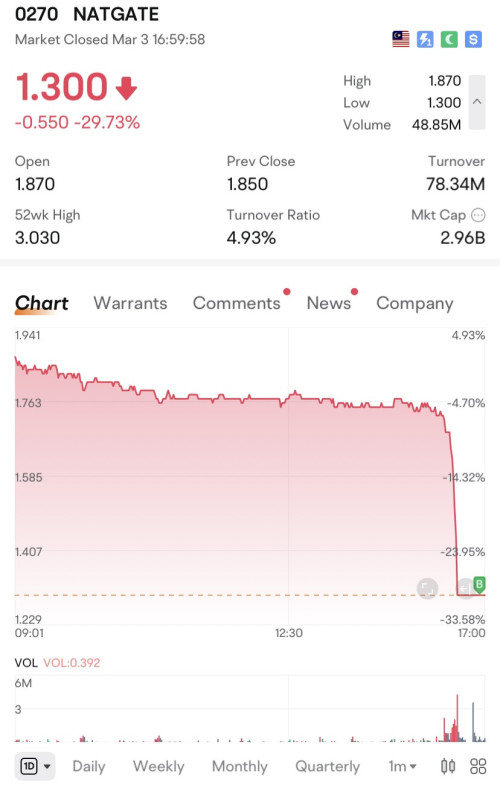Viewport: 500px width, 791px height.
Task: Switch to candlestick chart style icon
Action: pyautogui.click(x=448, y=766)
